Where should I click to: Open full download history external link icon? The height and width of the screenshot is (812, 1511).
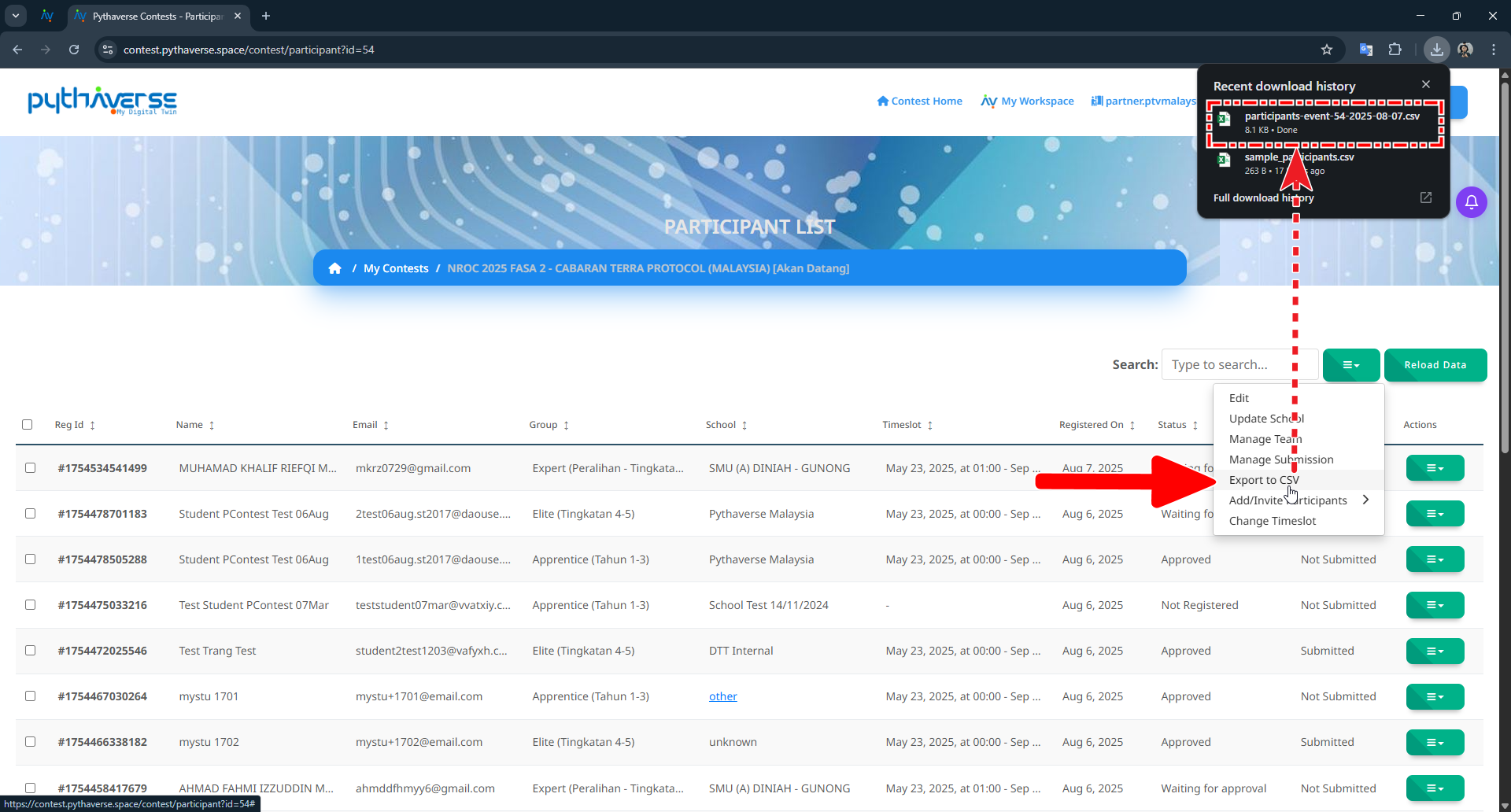click(1426, 197)
